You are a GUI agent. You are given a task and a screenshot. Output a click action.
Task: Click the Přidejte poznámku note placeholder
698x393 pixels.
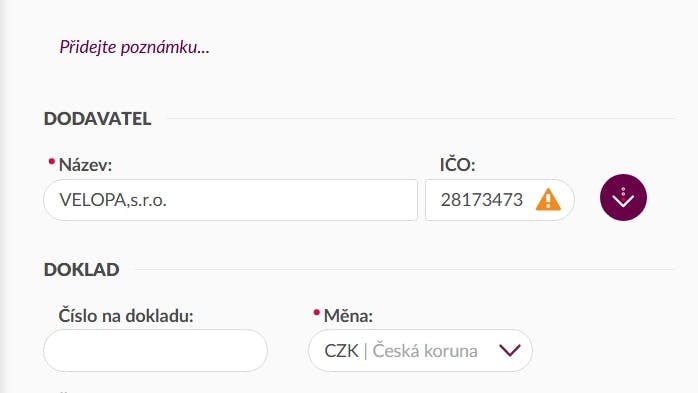134,47
